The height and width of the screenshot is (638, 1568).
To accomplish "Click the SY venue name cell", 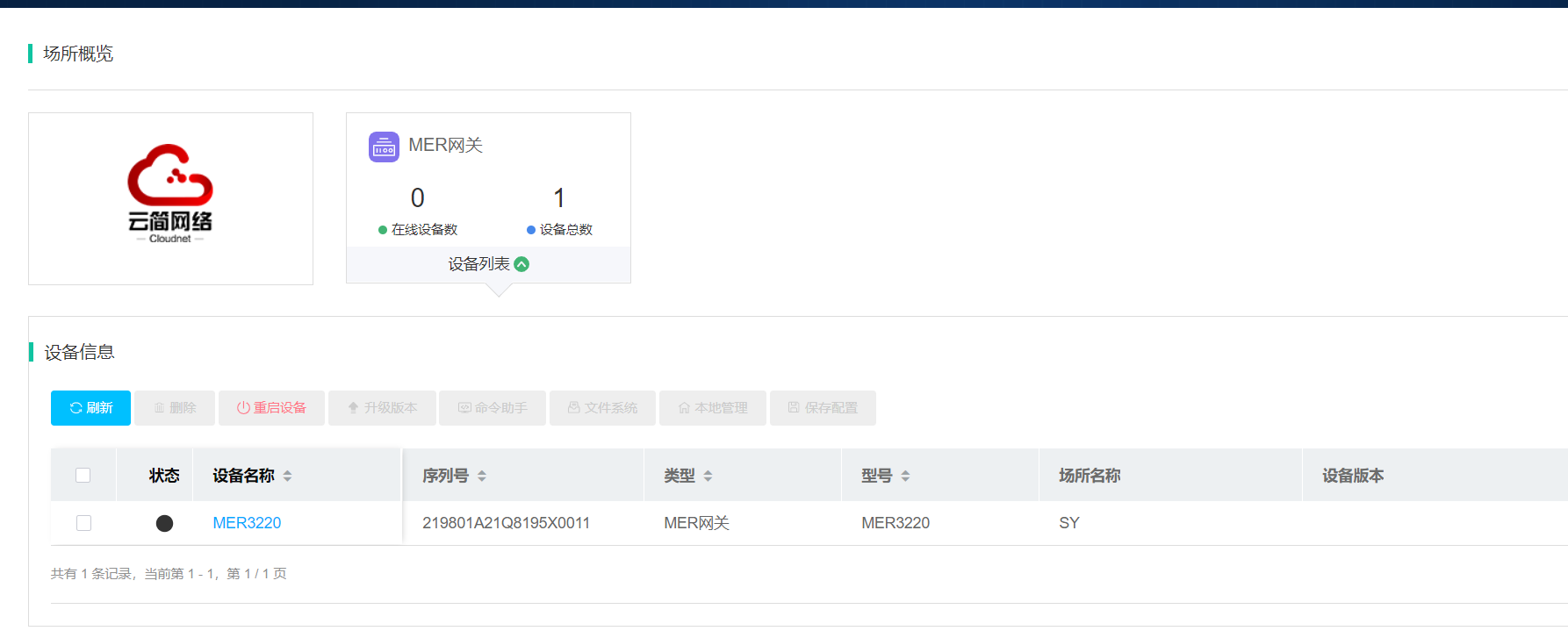I will (x=1069, y=523).
